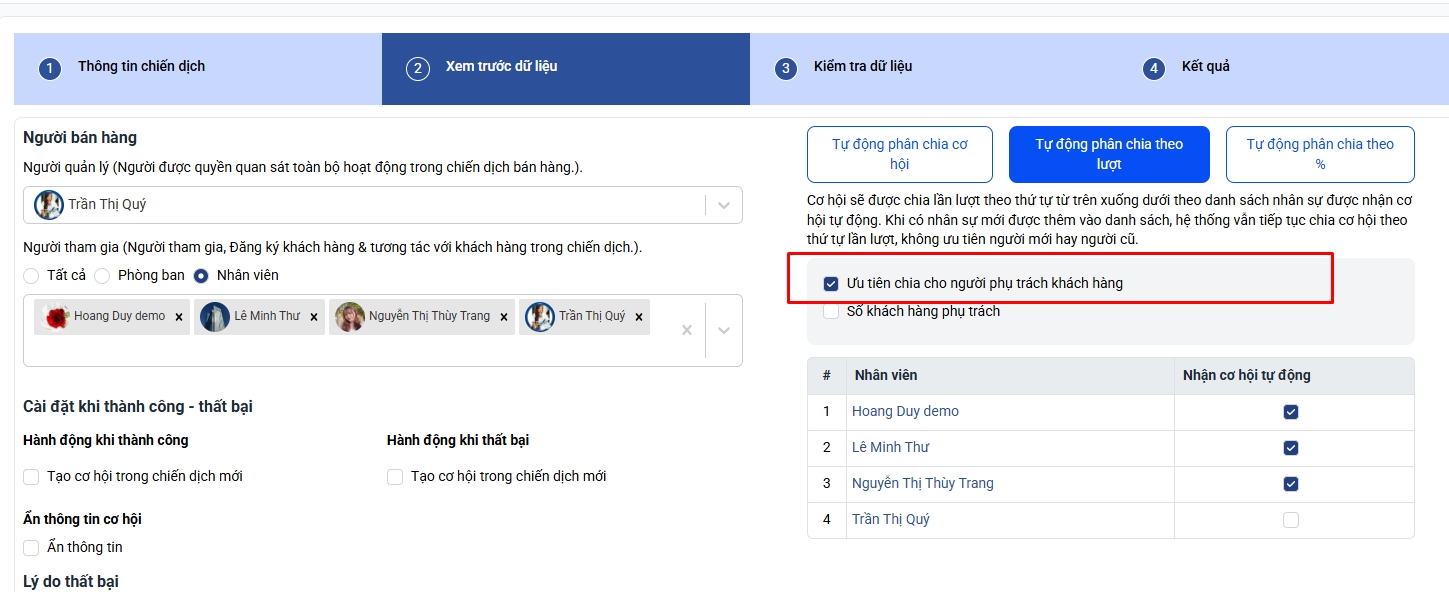This screenshot has width=1449, height=592.
Task: Open the participants list dropdown arrow
Action: coord(724,330)
